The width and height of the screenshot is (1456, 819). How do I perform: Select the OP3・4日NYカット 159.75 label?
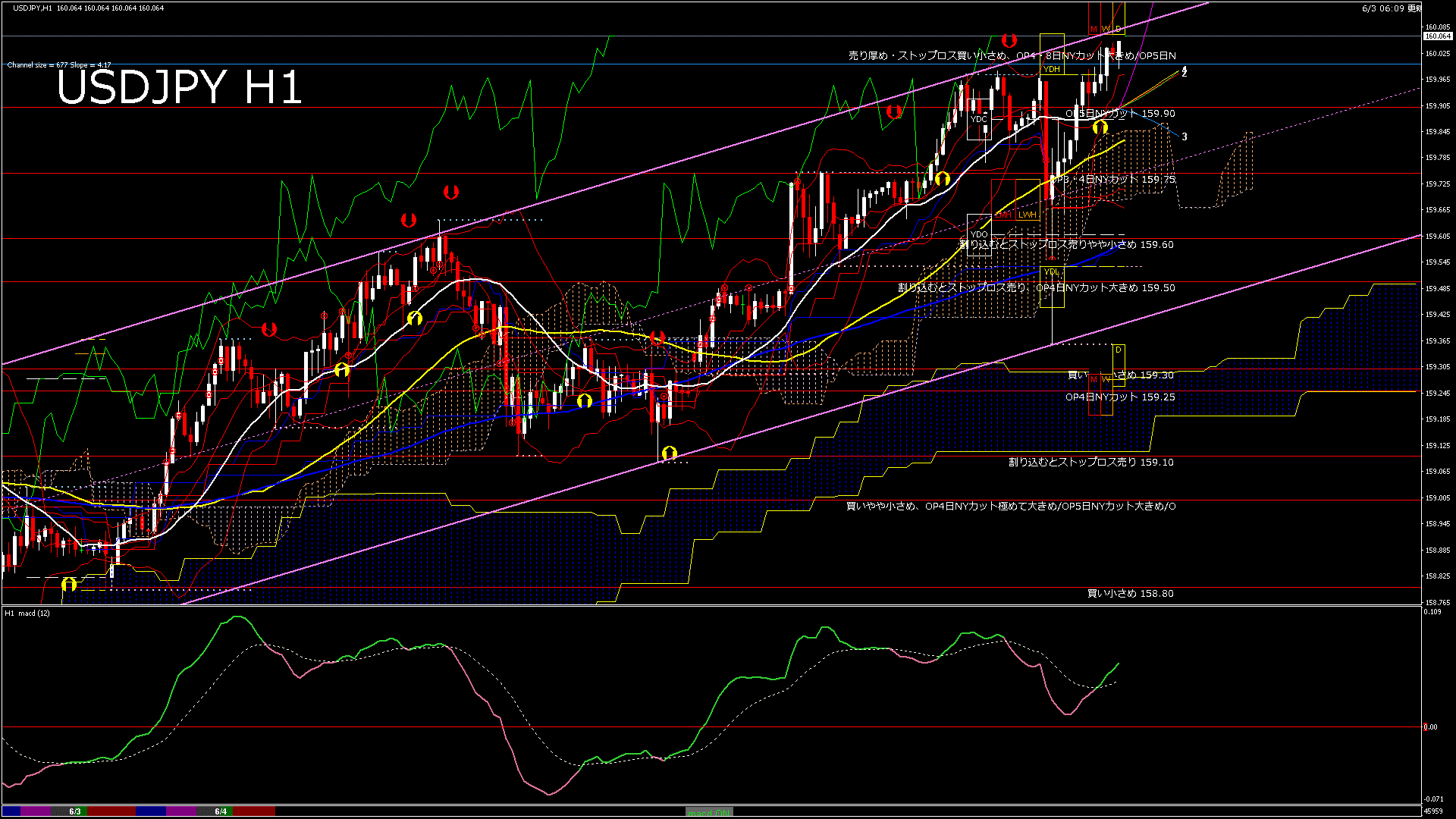(x=1112, y=180)
